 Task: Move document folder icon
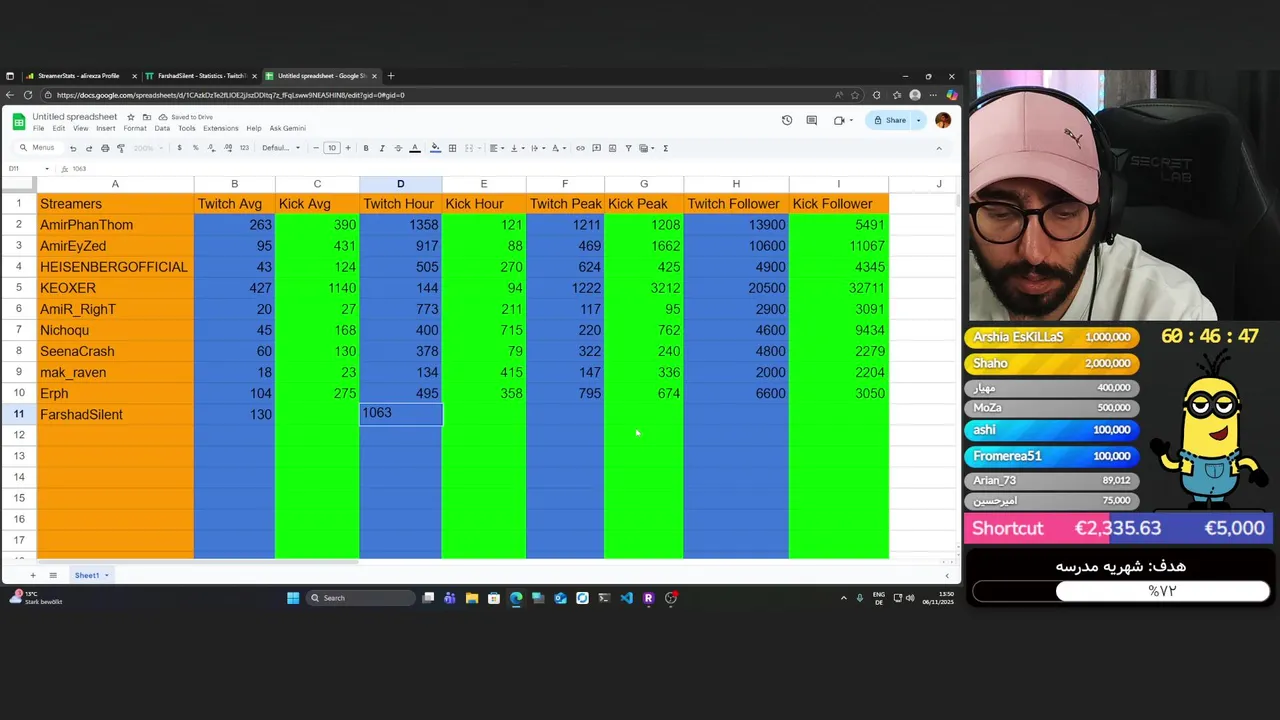pyautogui.click(x=146, y=117)
